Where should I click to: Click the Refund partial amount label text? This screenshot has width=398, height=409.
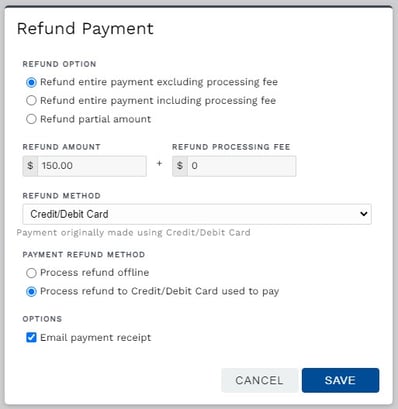click(96, 119)
